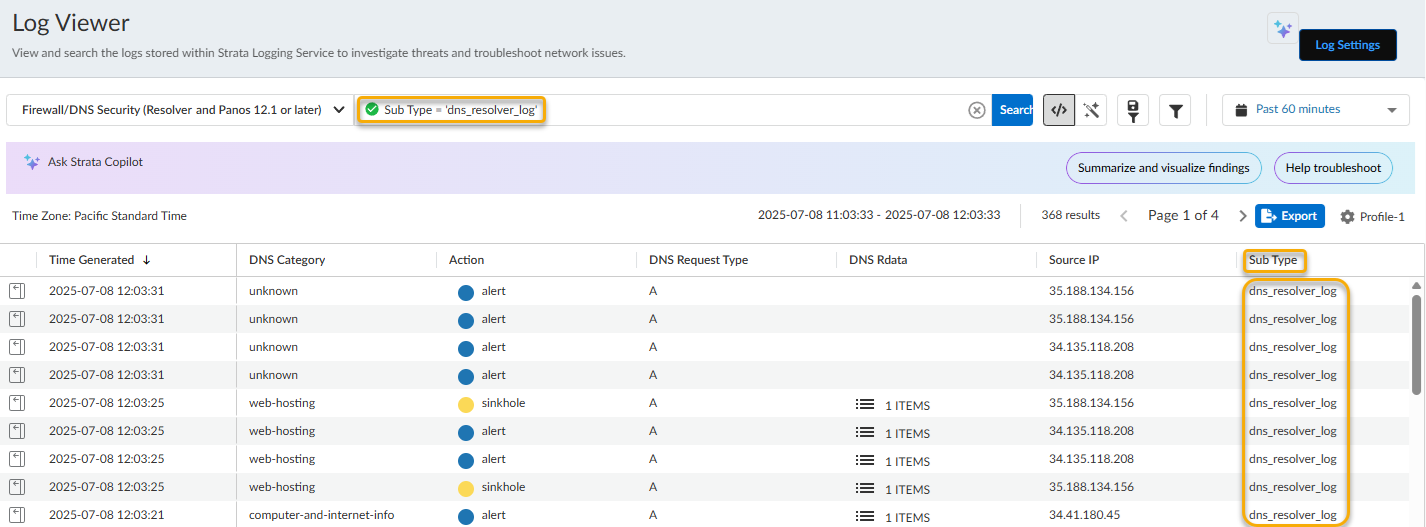The height and width of the screenshot is (527, 1426).
Task: Click the magic wand query builder icon
Action: tap(1092, 110)
